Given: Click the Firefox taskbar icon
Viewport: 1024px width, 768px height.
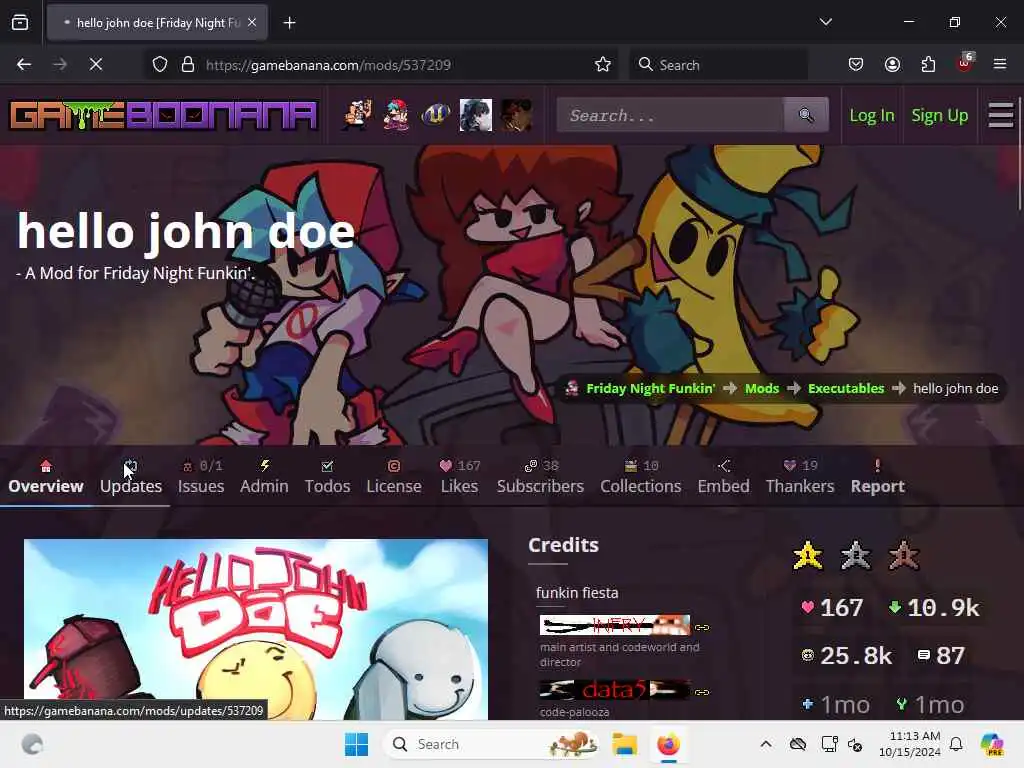Looking at the screenshot, I should (x=668, y=744).
